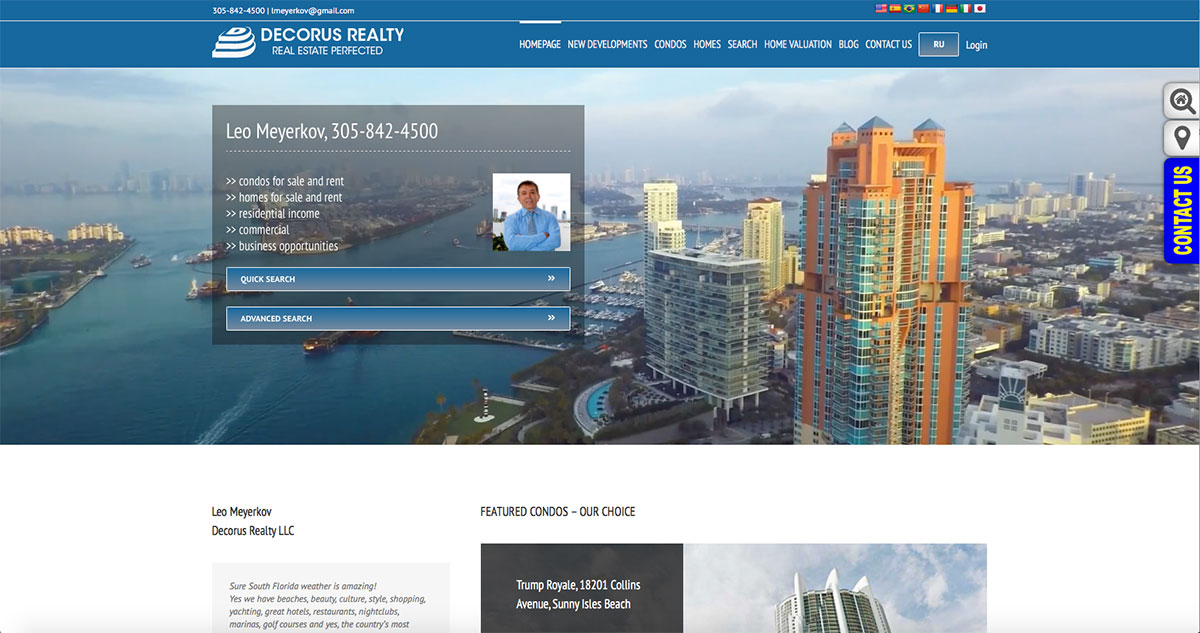The width and height of the screenshot is (1200, 633).
Task: Open the BLOG menu item
Action: tap(848, 44)
